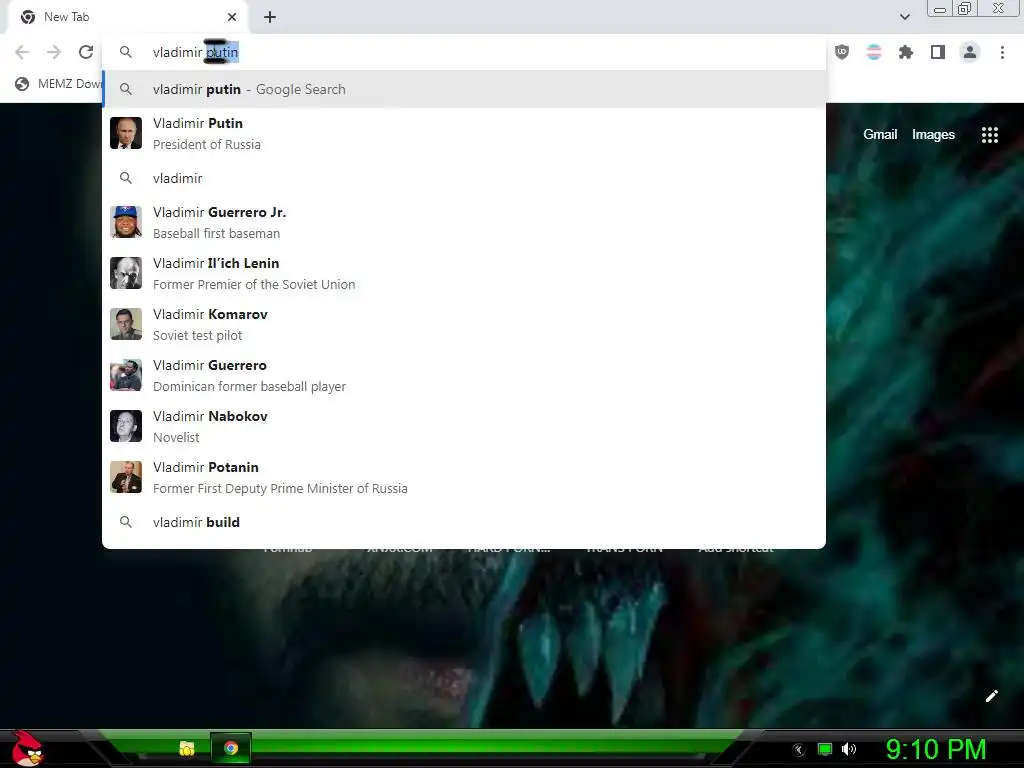Click Vladimir Guerrero Jr.'s portrait thumbnail
This screenshot has height=768, width=1024.
coord(126,222)
